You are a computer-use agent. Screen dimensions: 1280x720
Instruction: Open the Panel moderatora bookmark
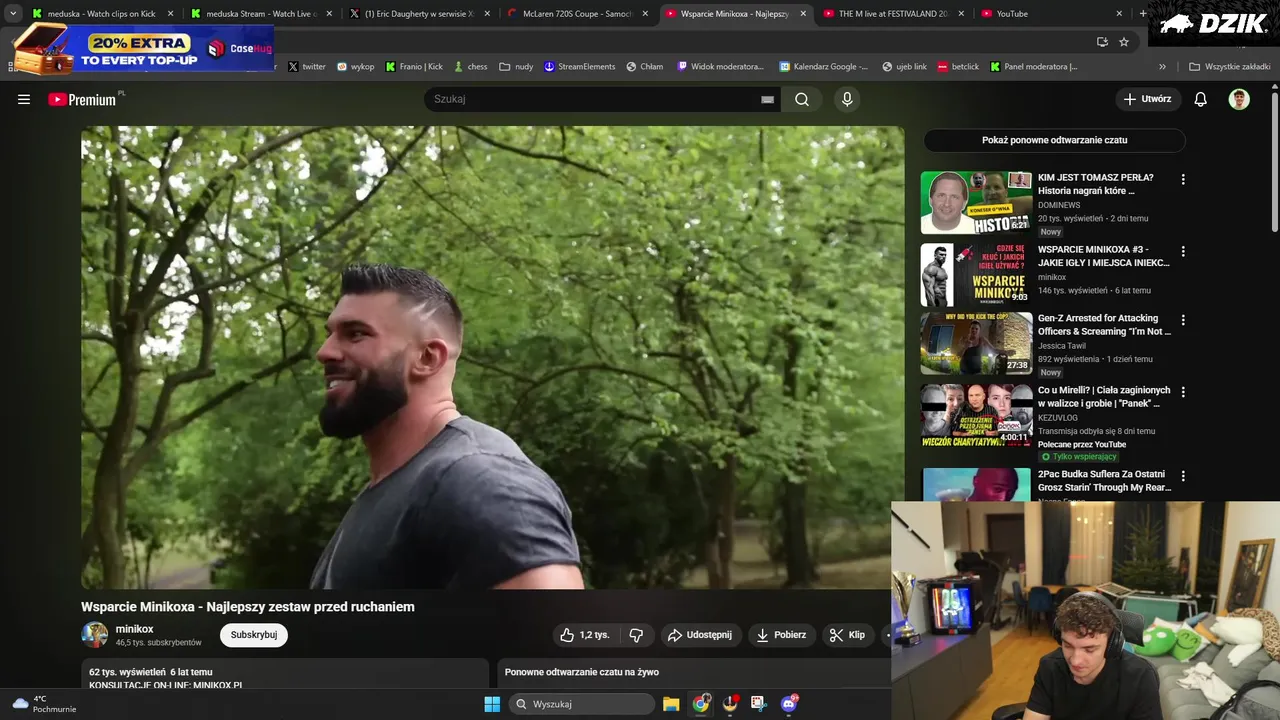[1034, 66]
